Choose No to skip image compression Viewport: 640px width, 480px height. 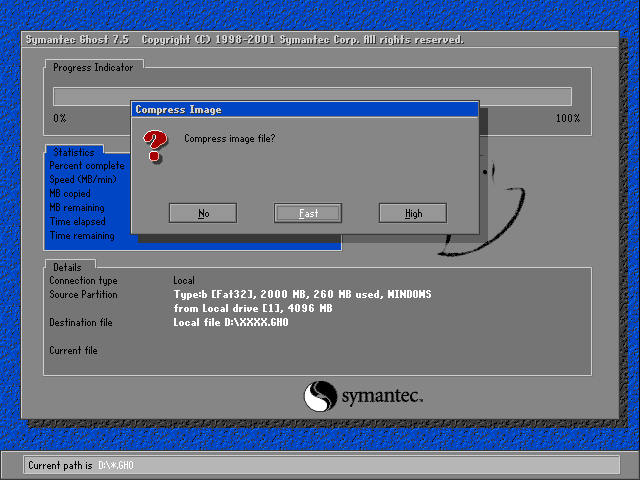pos(203,213)
